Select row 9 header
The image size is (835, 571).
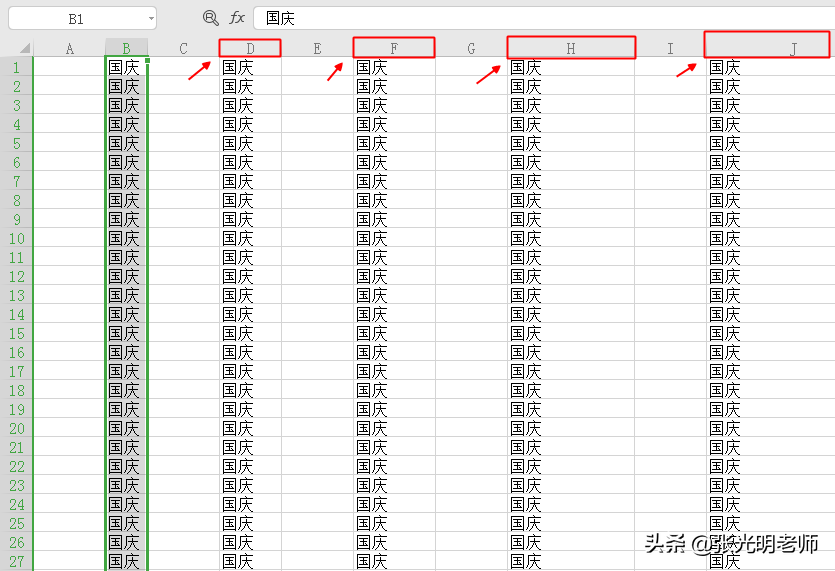tap(17, 219)
